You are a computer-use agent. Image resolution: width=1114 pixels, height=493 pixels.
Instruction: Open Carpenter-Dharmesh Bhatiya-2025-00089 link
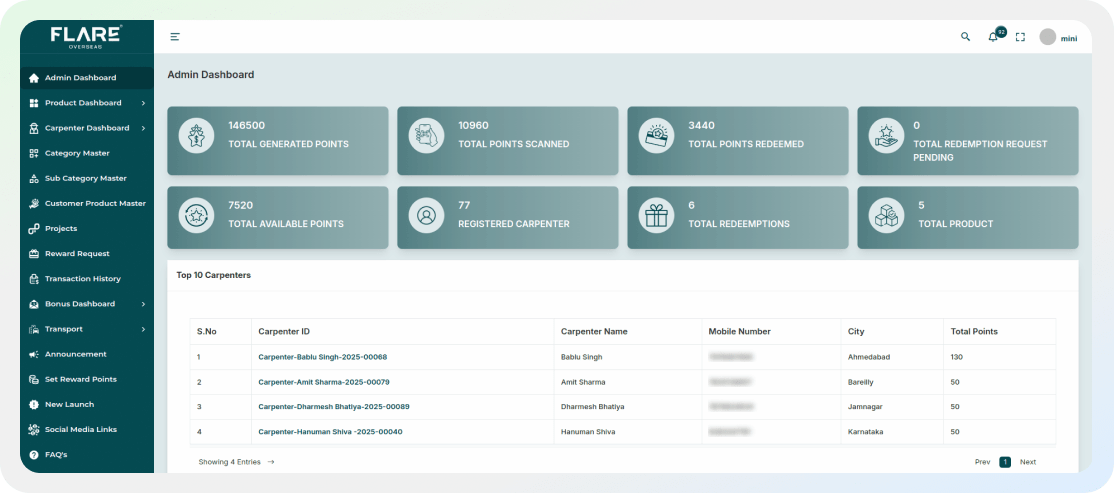click(x=334, y=407)
